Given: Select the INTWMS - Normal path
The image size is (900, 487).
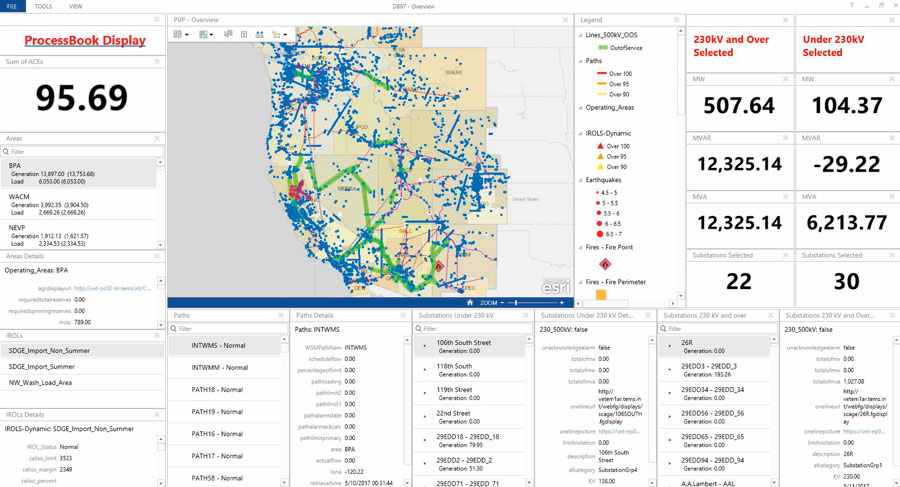Looking at the screenshot, I should [224, 346].
